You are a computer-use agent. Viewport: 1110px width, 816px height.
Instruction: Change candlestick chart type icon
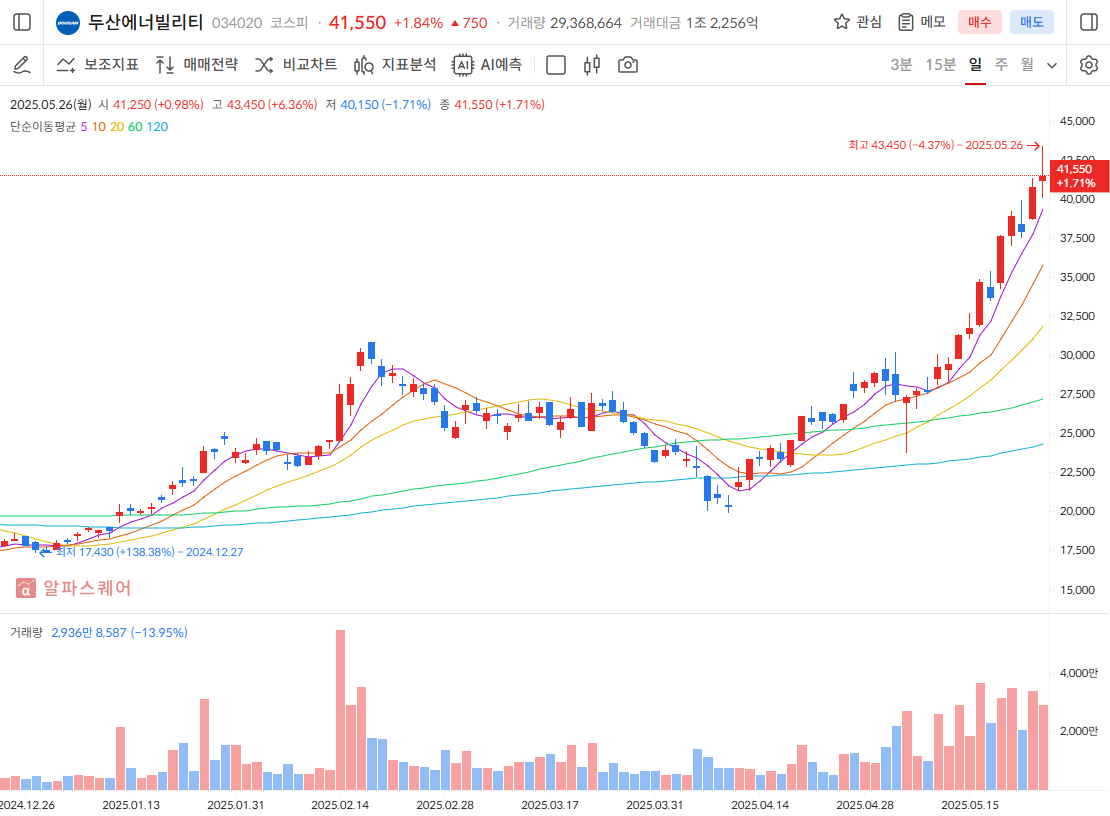coord(592,65)
